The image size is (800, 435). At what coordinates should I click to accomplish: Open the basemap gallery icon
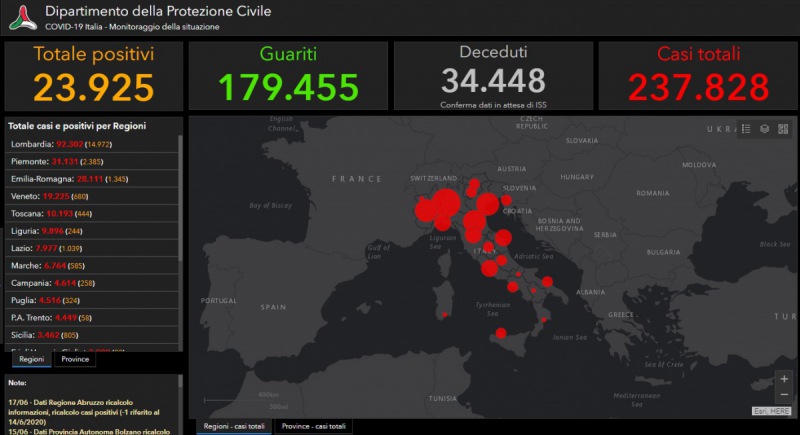point(783,129)
